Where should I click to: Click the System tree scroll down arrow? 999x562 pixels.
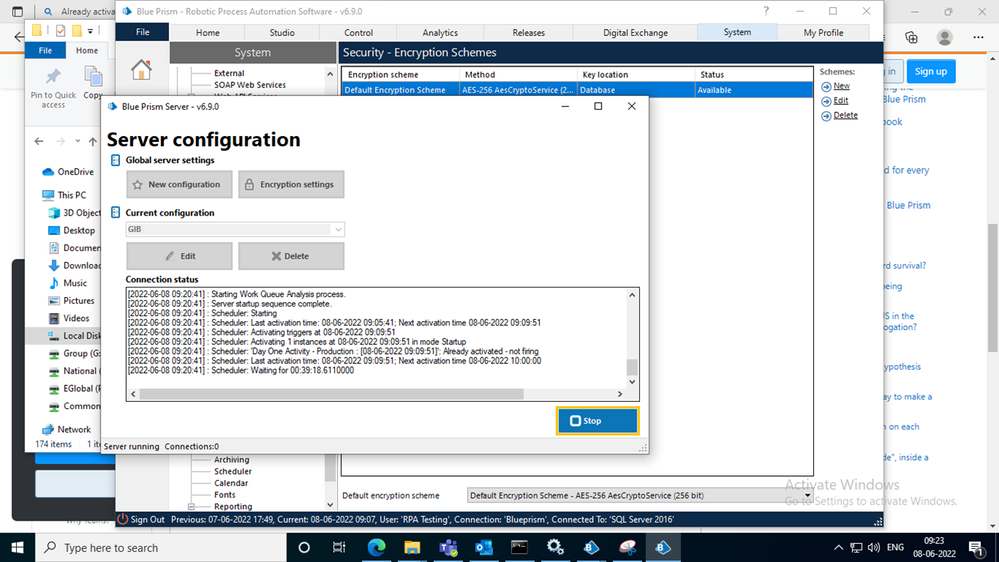pos(330,505)
